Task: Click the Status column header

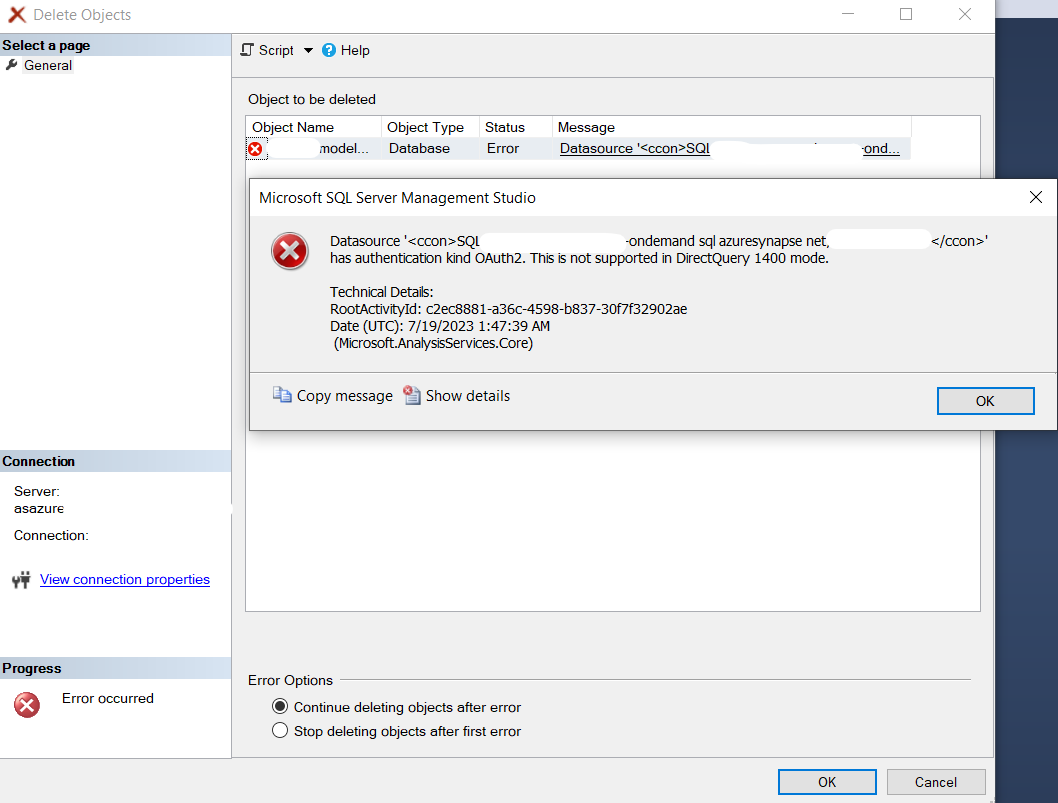Action: pos(516,128)
